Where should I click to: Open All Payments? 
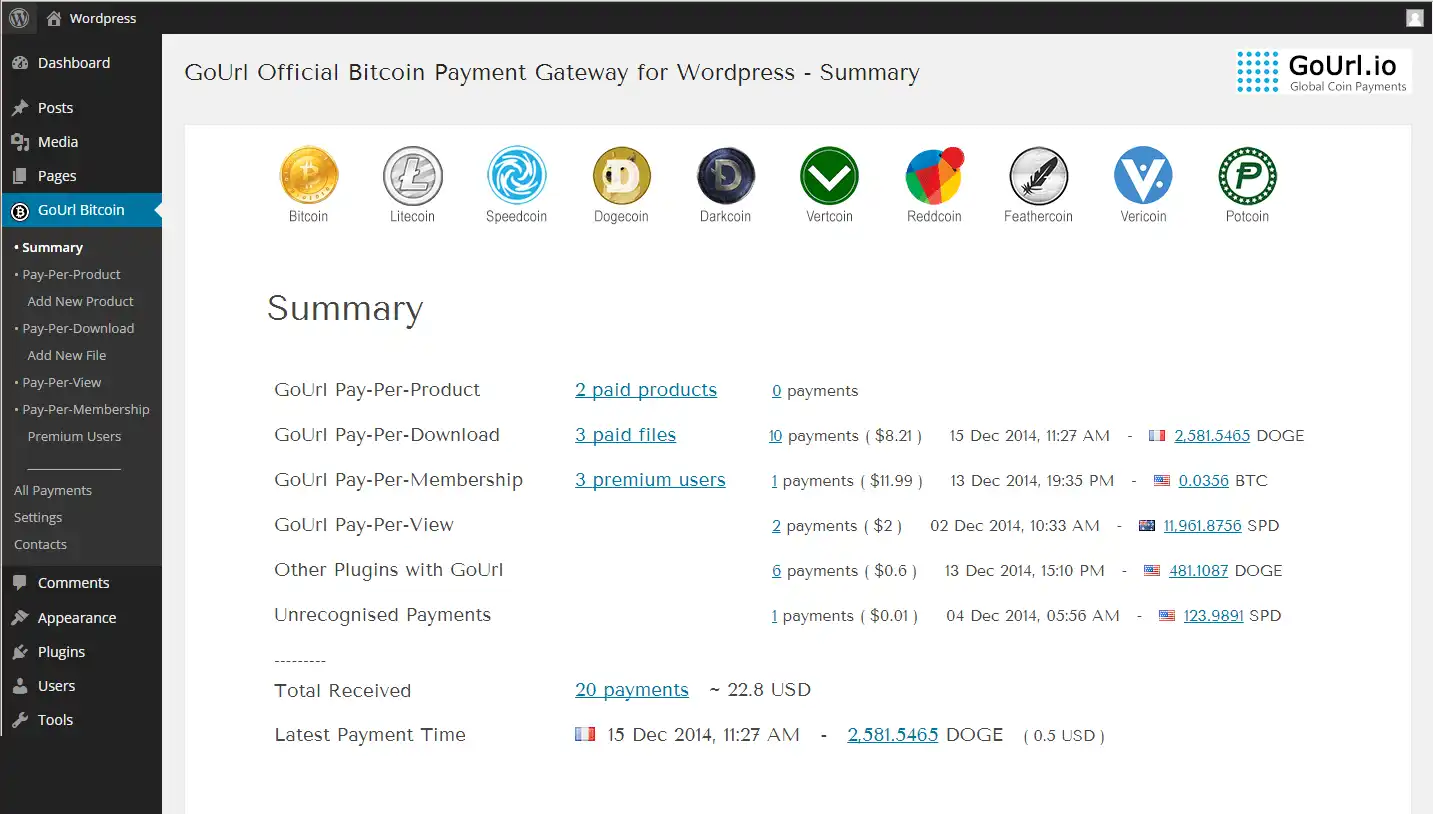[53, 490]
